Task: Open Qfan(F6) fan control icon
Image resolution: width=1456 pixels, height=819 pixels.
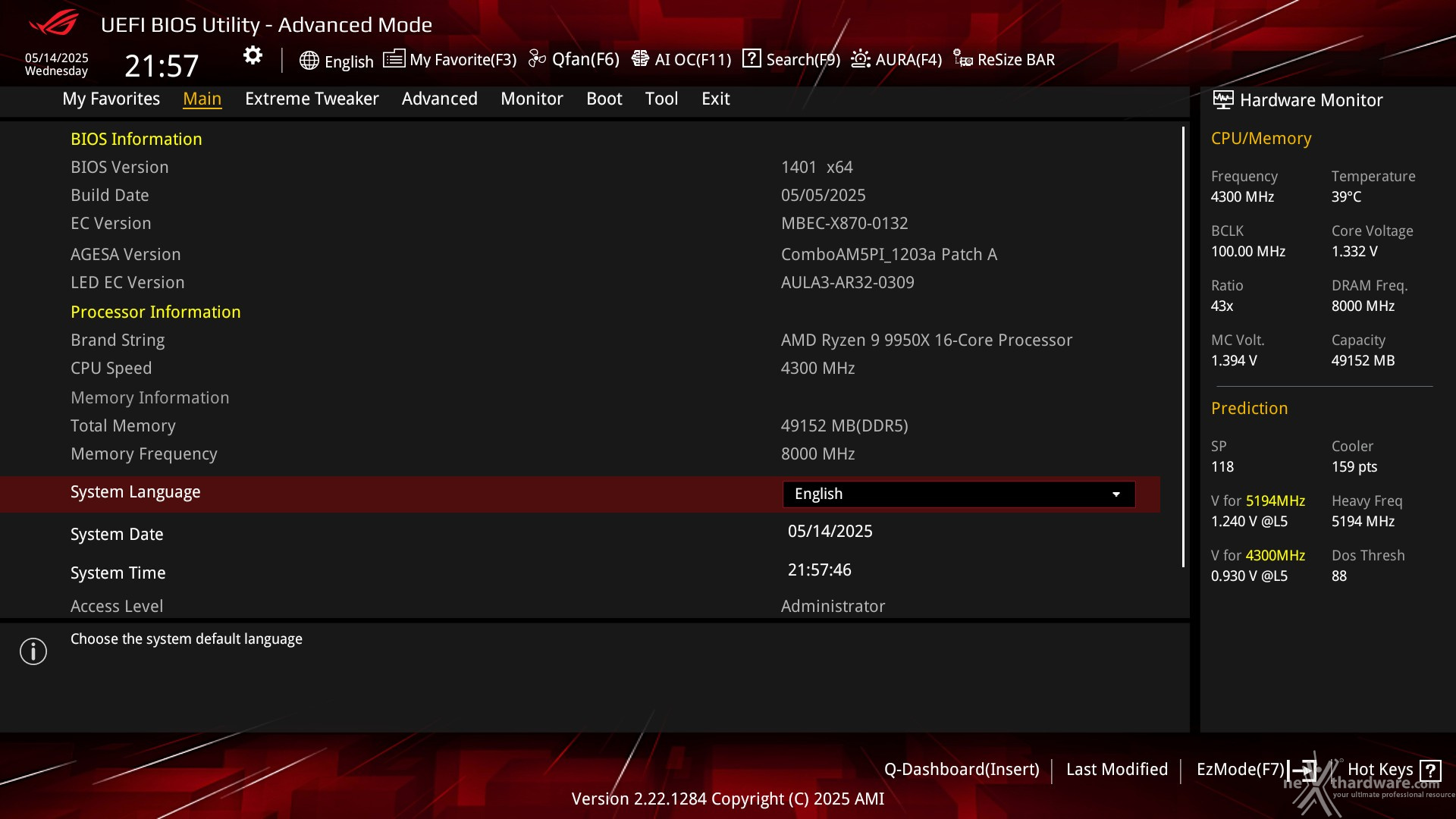Action: [537, 58]
